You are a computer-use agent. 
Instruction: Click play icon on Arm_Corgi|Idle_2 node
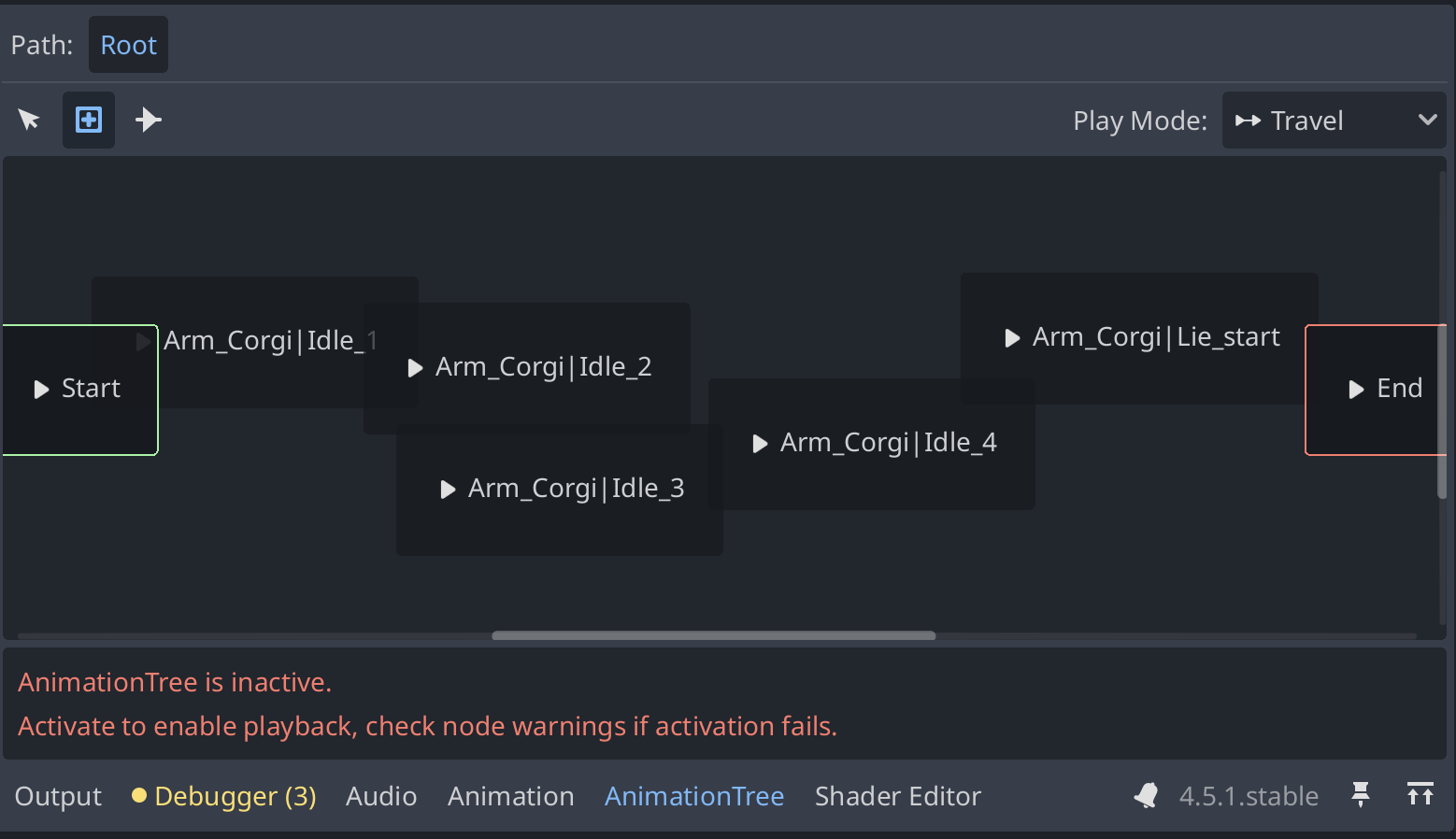click(416, 368)
